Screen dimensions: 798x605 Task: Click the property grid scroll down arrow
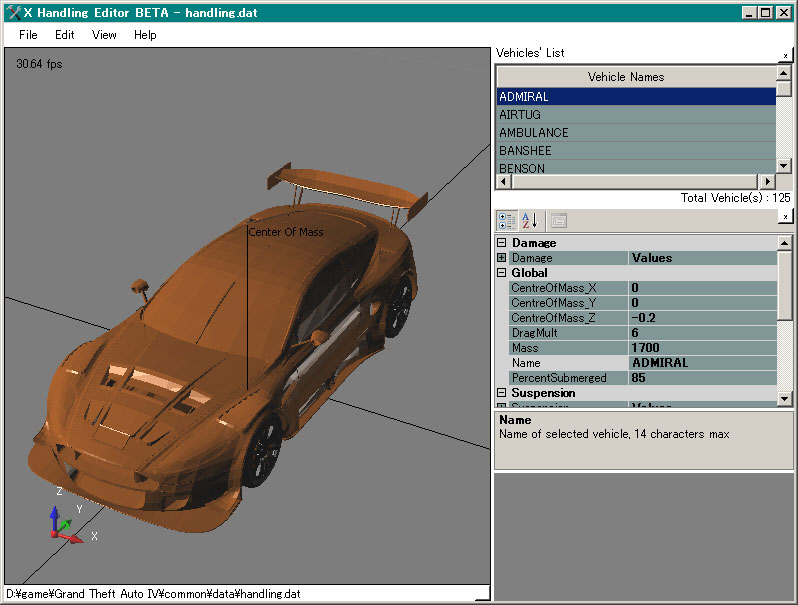pos(784,399)
